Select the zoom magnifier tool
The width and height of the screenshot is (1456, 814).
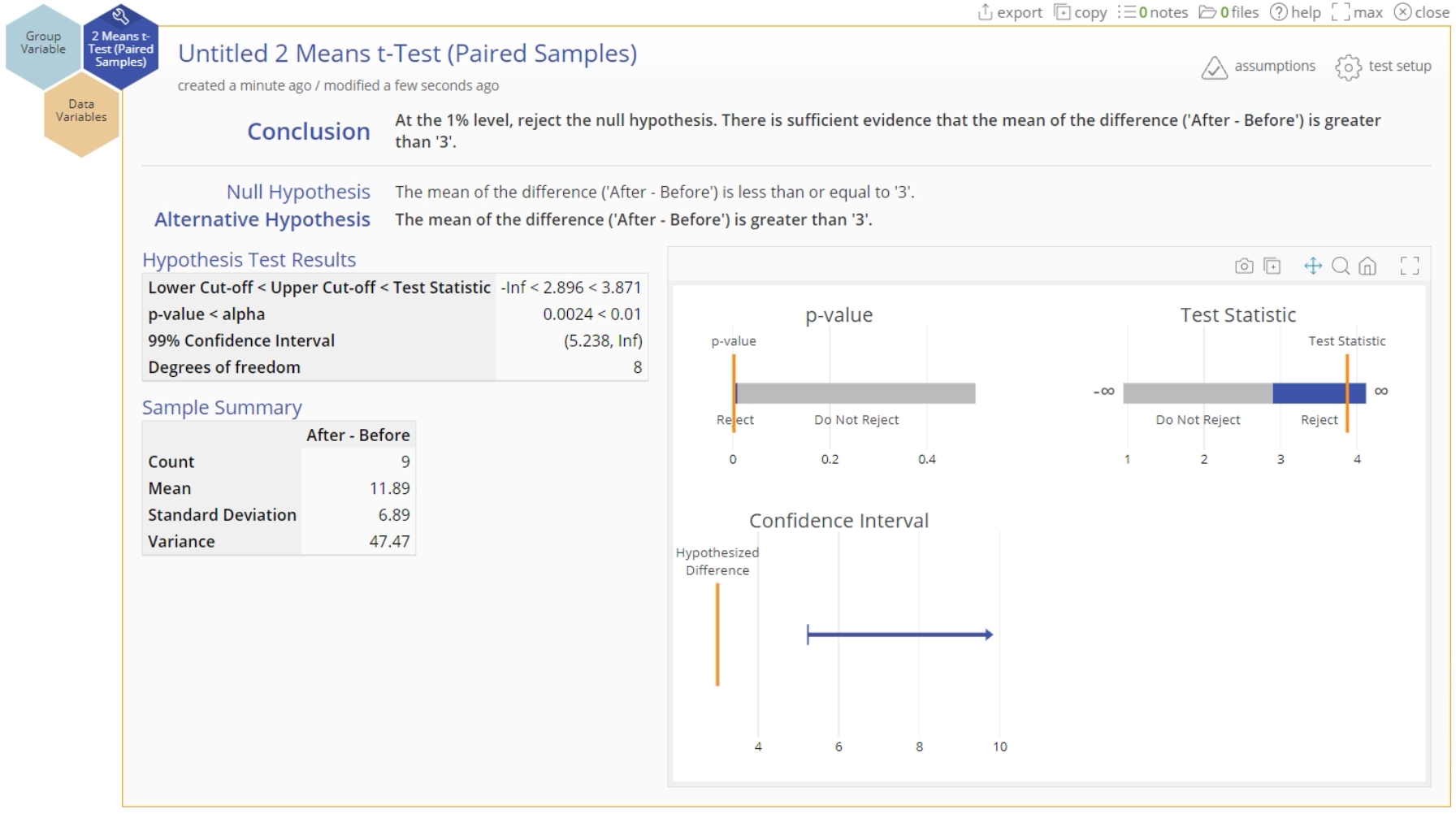coord(1341,266)
